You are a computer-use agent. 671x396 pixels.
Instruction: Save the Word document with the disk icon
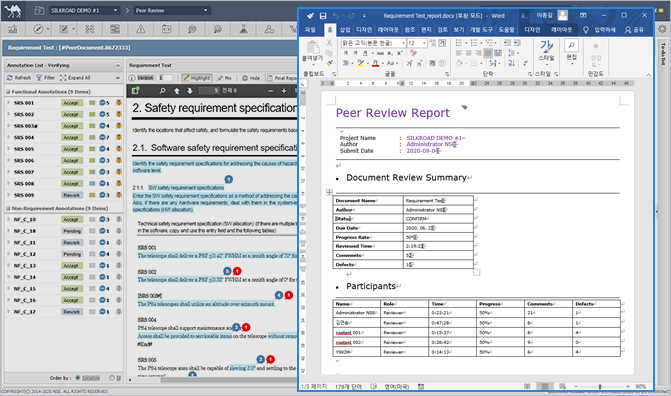(323, 16)
